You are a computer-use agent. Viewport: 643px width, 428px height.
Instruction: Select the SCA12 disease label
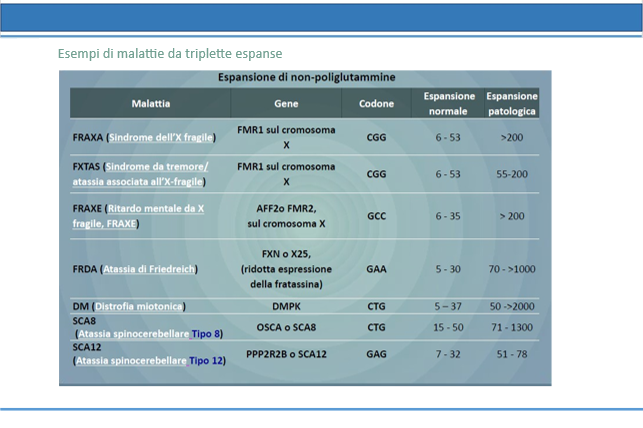coord(87,347)
